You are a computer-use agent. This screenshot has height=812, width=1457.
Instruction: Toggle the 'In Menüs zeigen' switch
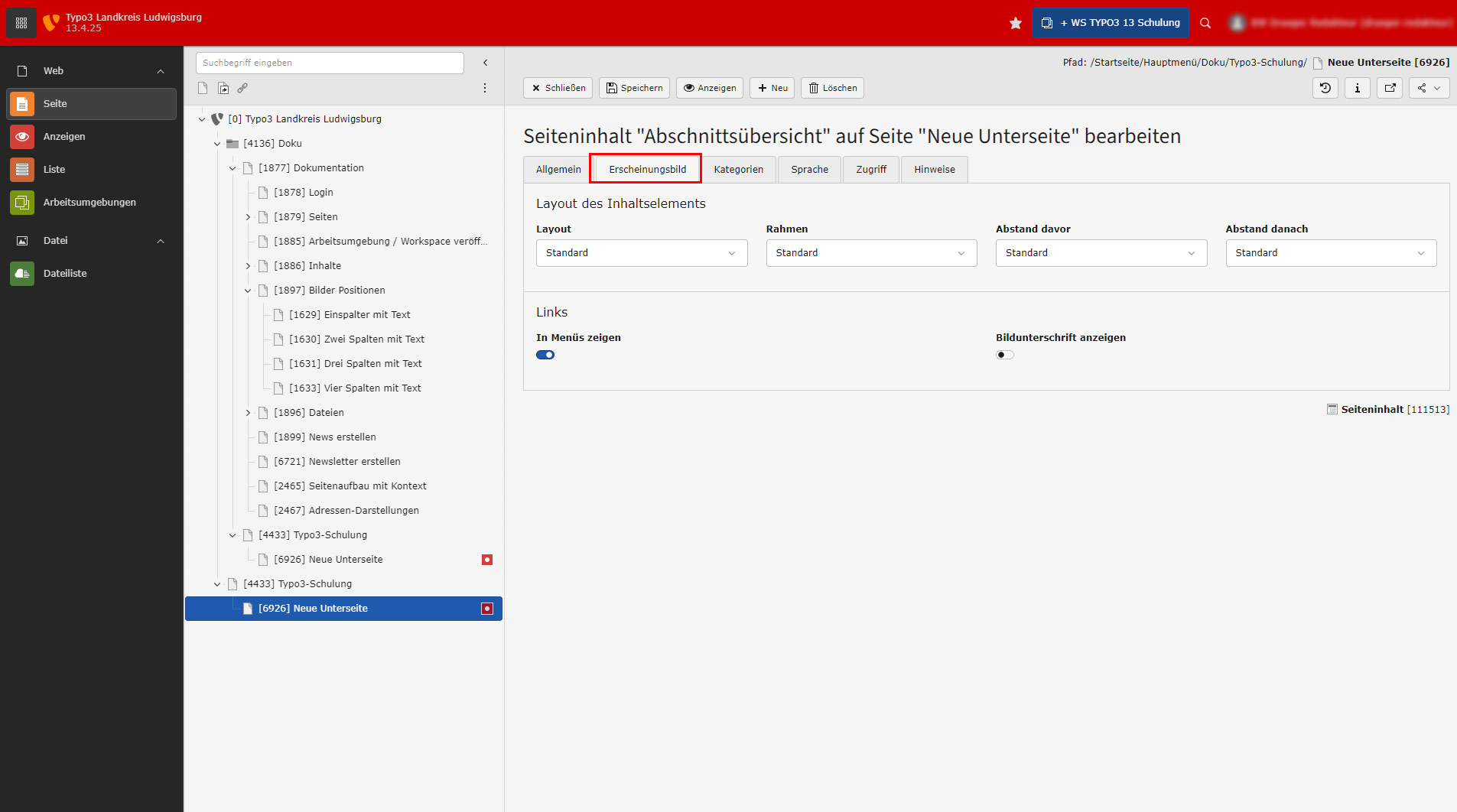545,355
